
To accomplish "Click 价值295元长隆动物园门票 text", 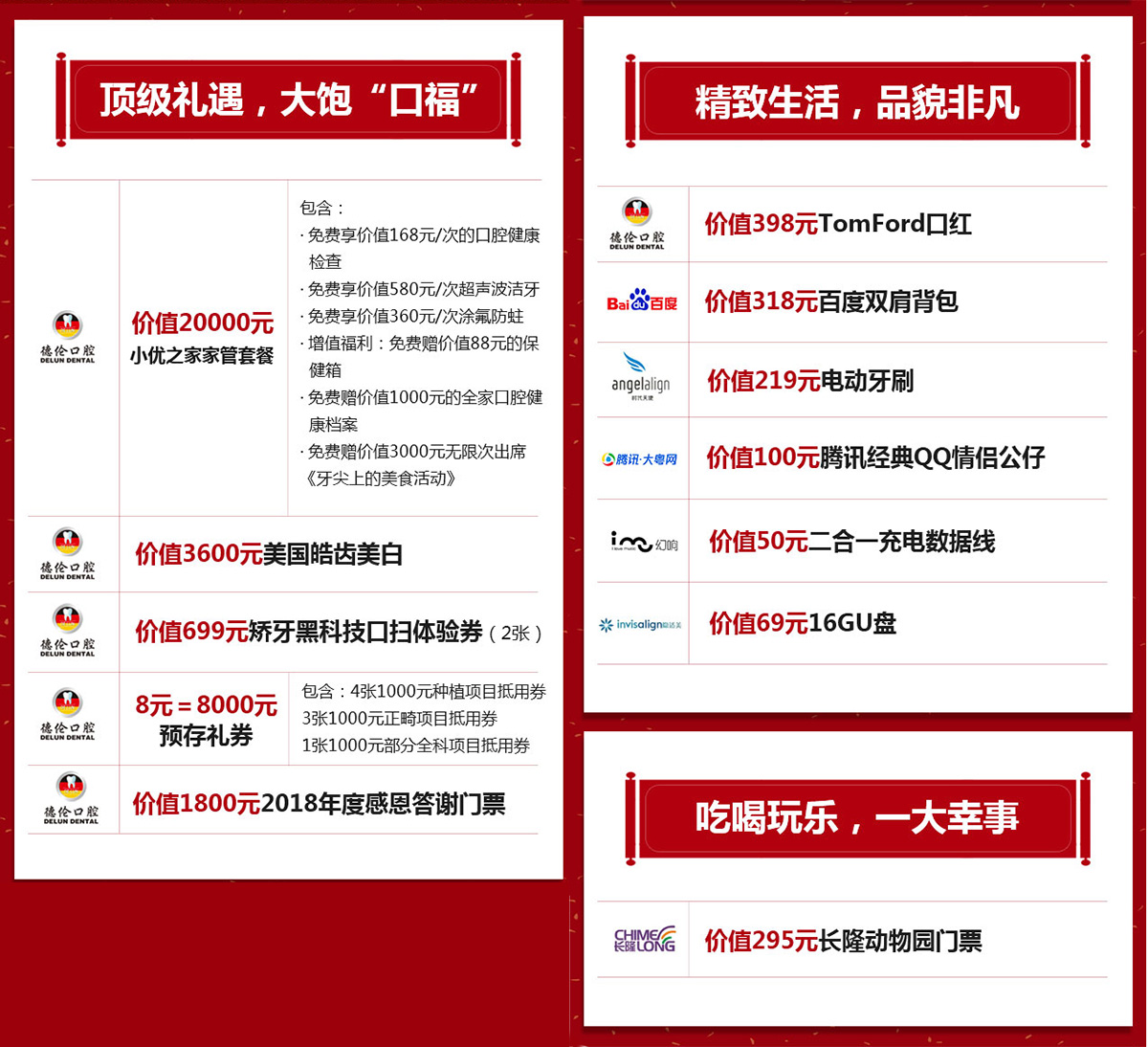I will (x=844, y=941).
